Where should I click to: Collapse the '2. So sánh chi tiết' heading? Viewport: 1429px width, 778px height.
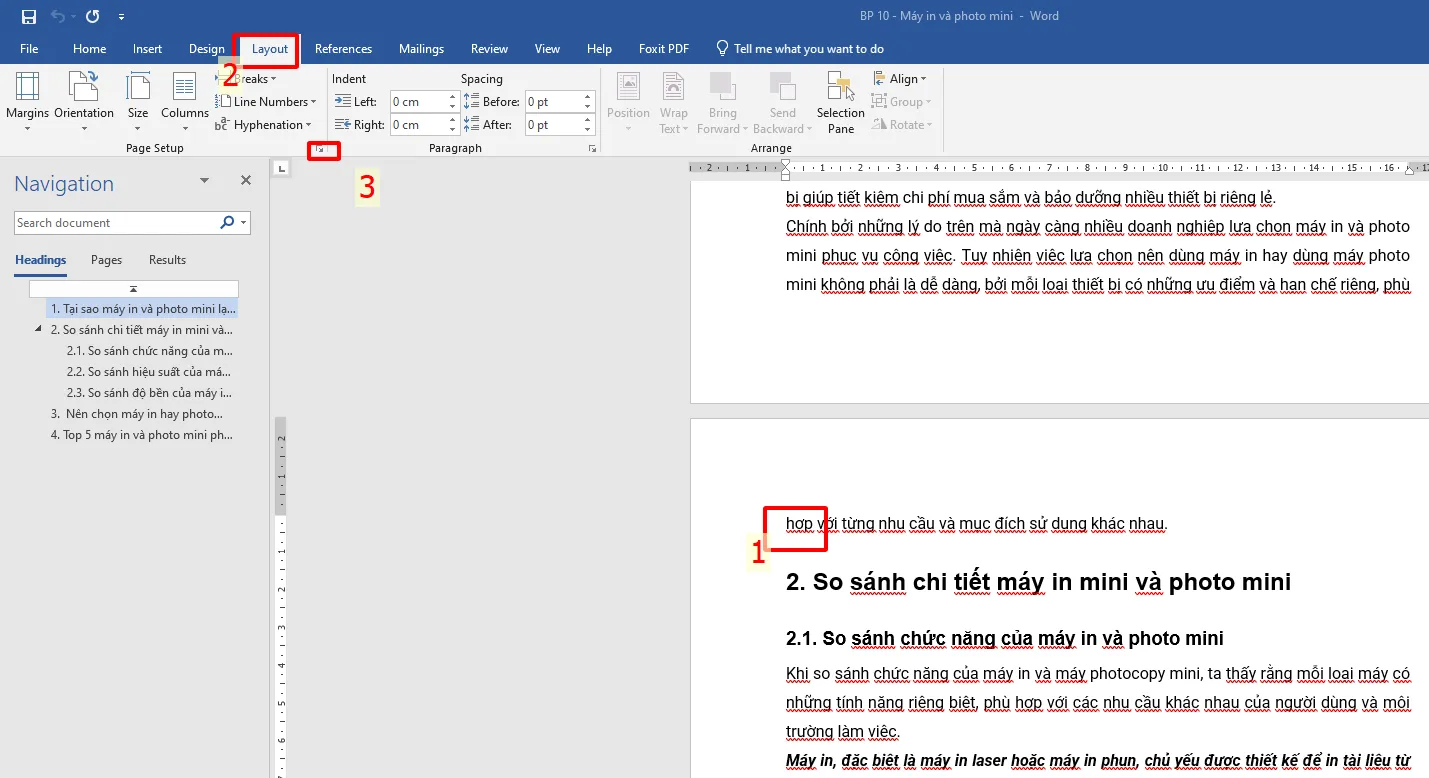(39, 329)
